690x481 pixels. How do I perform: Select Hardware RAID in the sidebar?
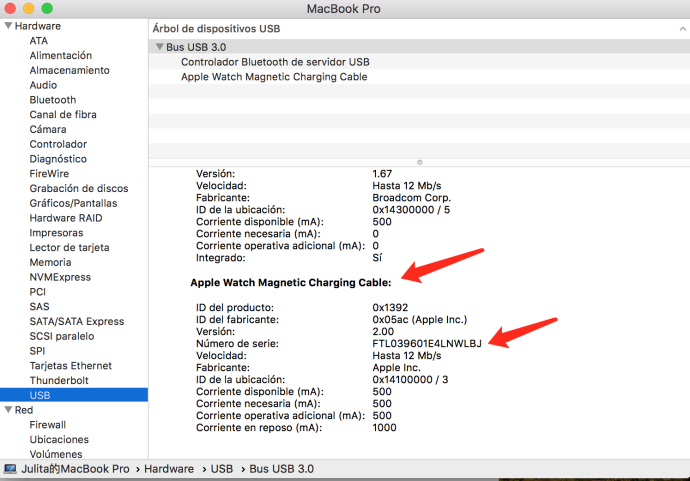click(66, 218)
